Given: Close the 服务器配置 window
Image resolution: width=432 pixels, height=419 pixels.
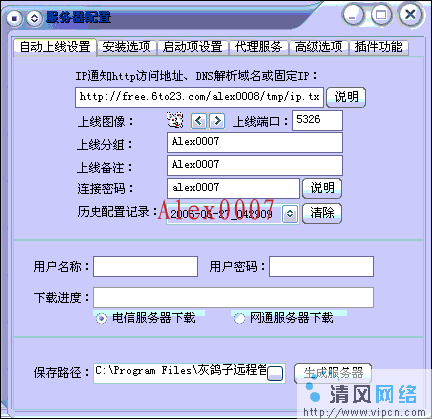Looking at the screenshot, I should tap(411, 14).
